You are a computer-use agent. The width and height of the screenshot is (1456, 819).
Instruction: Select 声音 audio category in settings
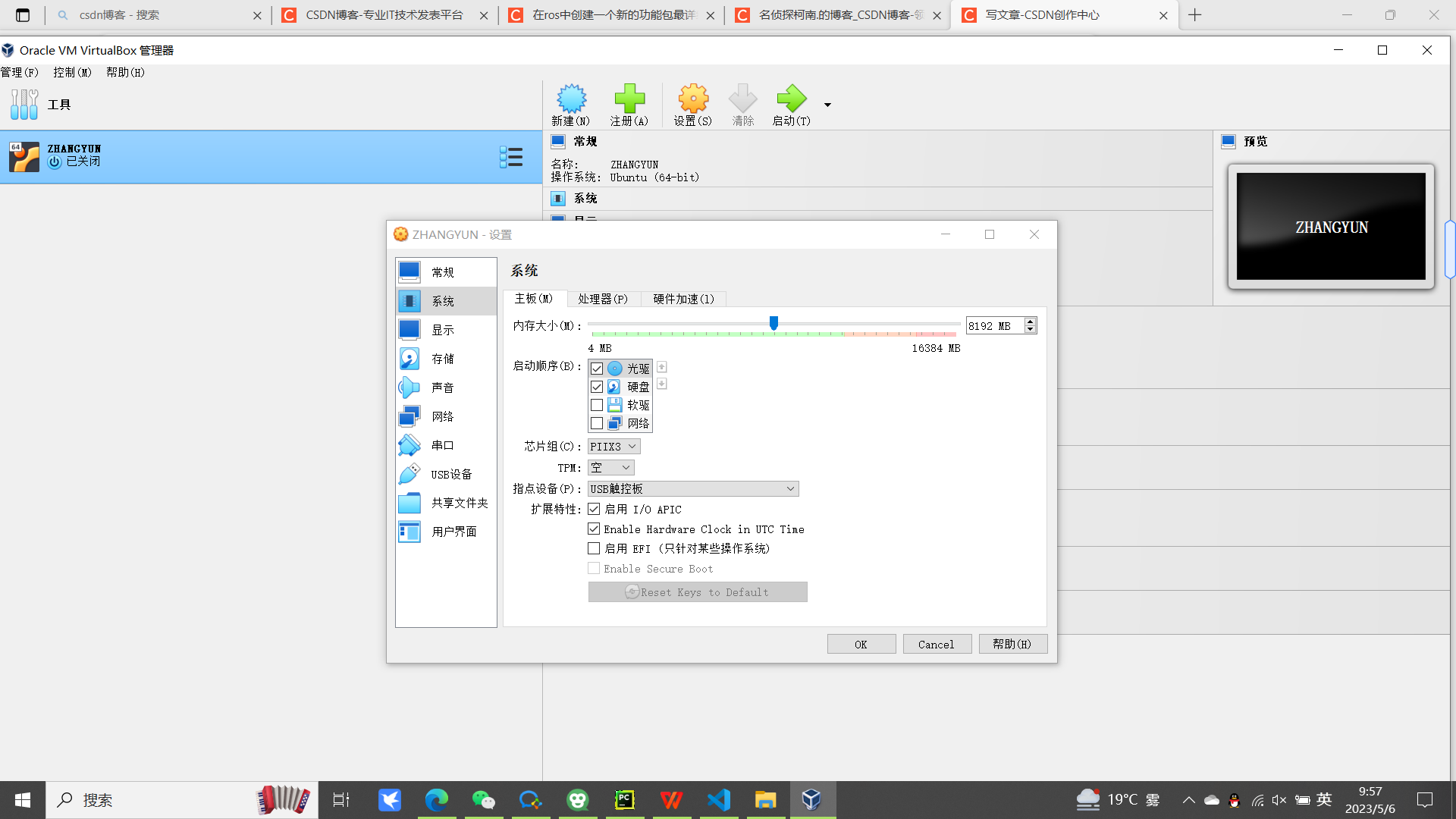click(446, 388)
